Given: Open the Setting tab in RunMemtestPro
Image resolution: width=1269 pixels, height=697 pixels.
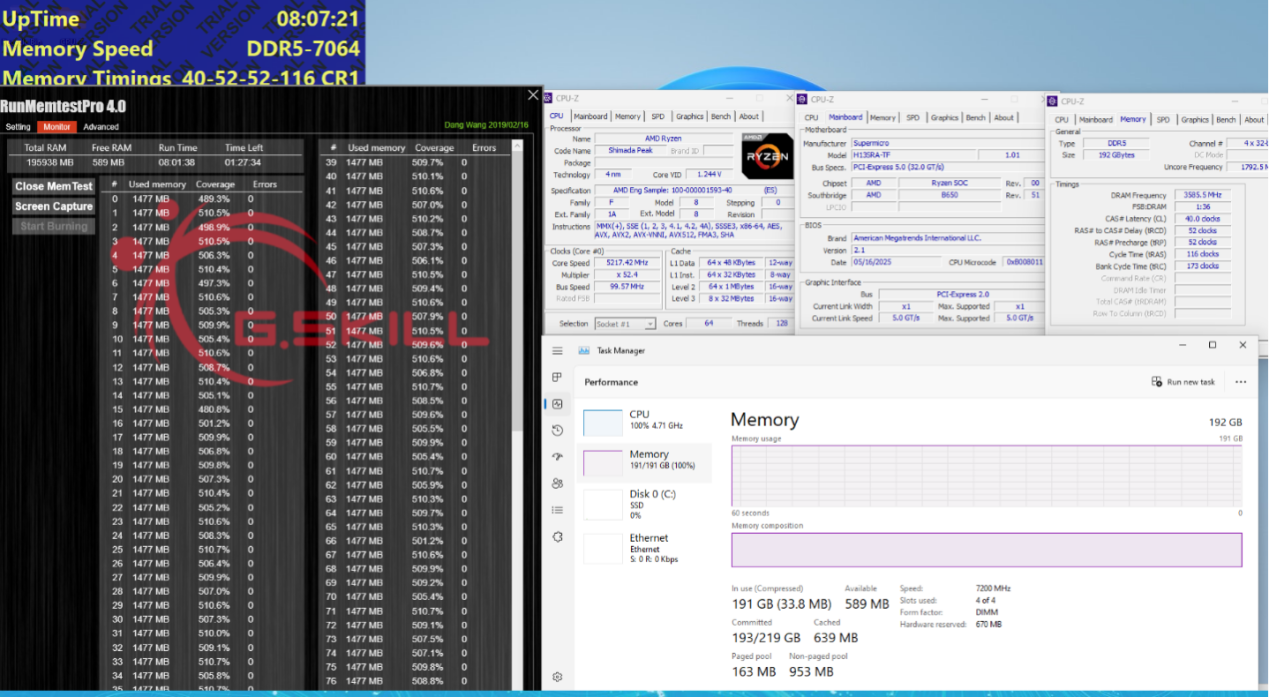Looking at the screenshot, I should pos(18,127).
